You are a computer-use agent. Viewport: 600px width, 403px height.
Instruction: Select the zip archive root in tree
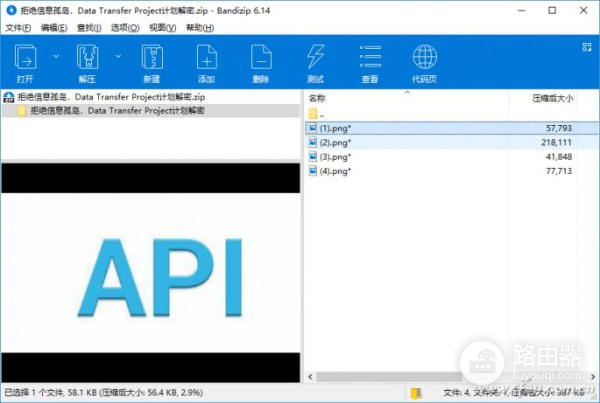110,96
